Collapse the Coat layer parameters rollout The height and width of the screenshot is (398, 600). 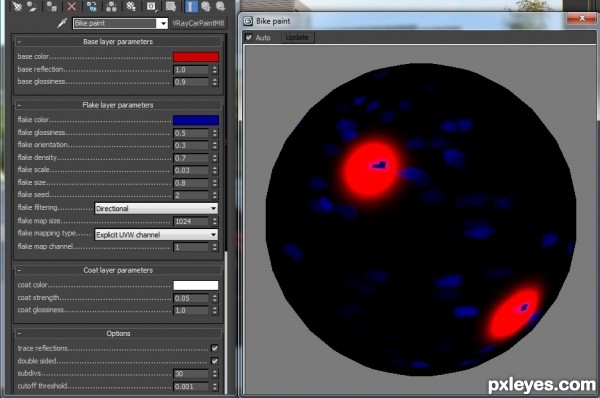(118, 270)
